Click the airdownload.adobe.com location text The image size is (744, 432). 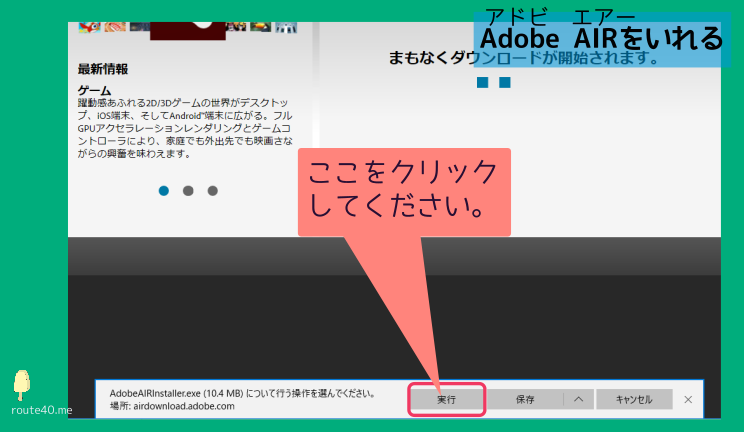click(184, 406)
